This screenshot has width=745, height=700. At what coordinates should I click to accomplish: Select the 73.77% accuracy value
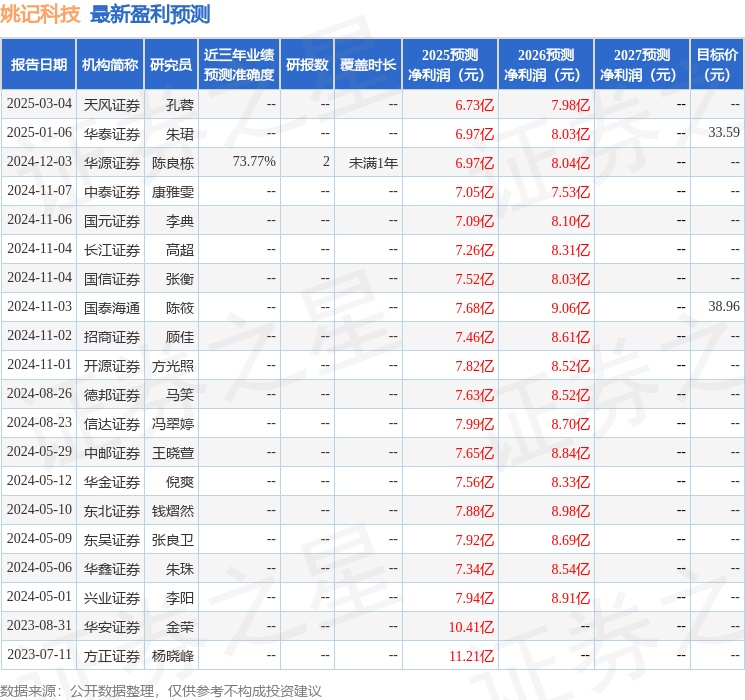[x=254, y=162]
